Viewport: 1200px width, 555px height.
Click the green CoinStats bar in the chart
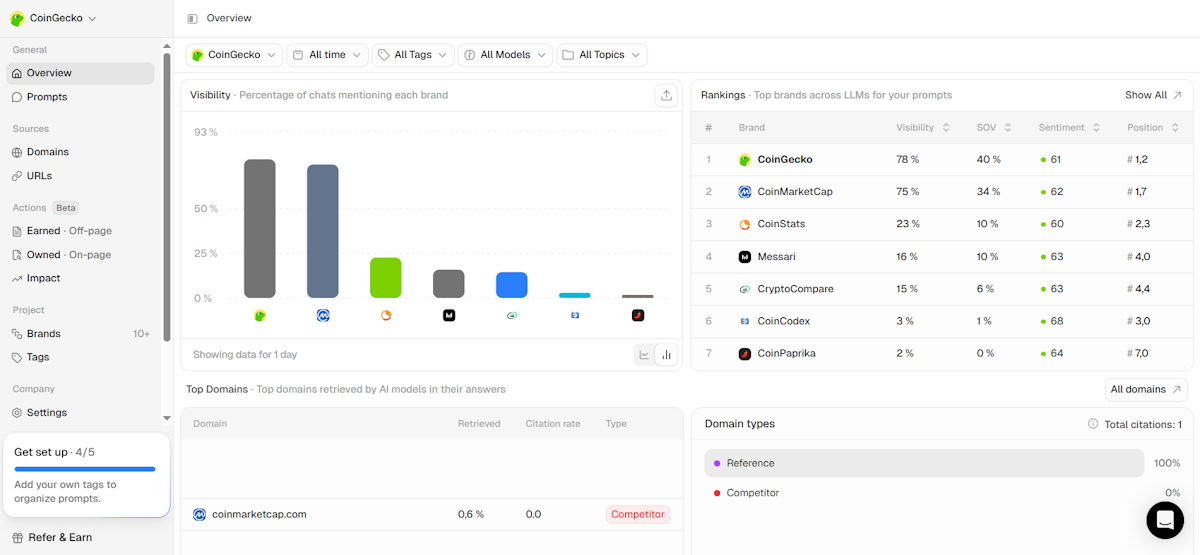386,278
